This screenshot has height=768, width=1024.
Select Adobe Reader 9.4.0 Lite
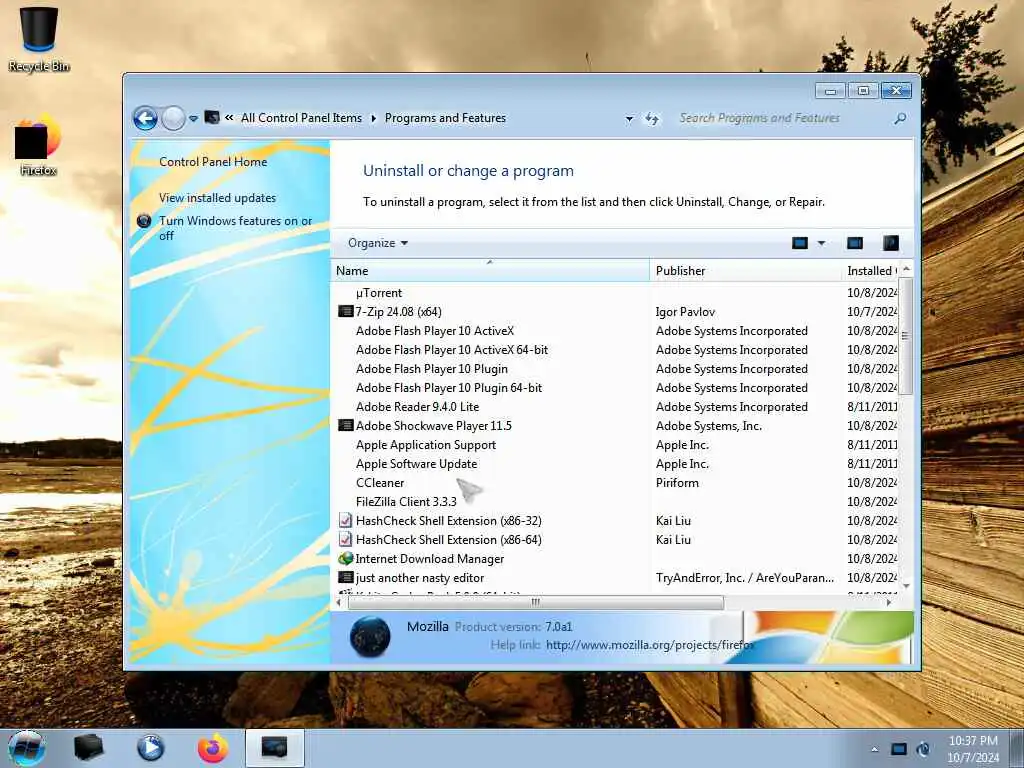(x=417, y=407)
